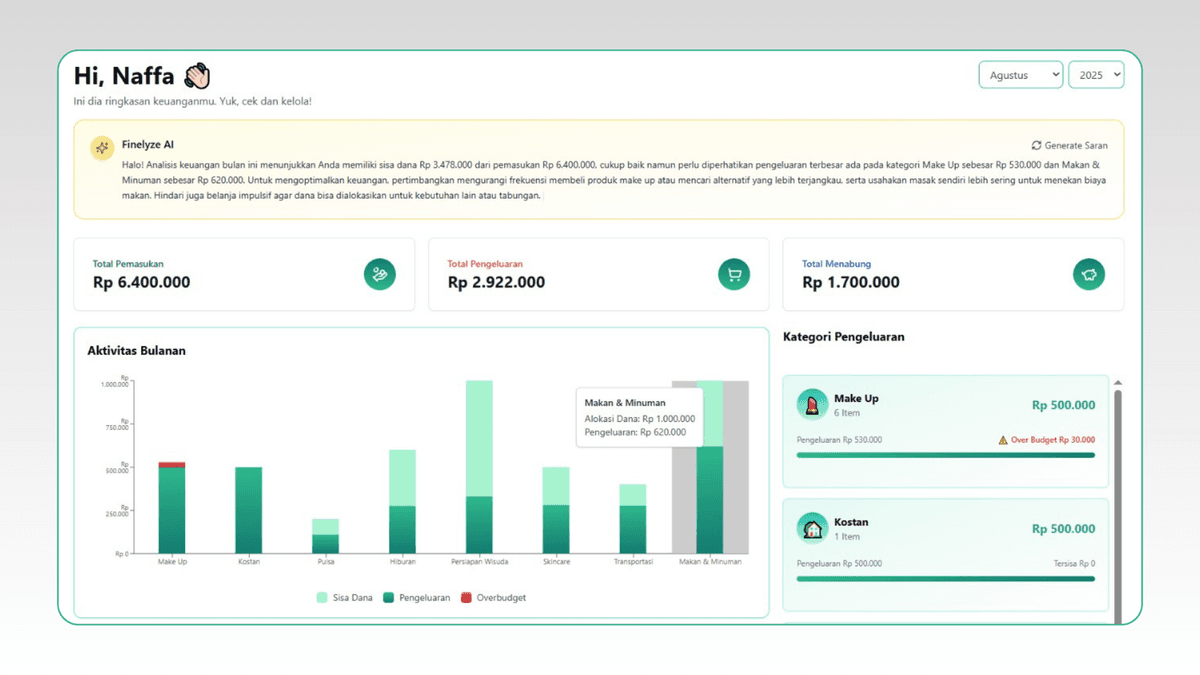Click the Make Up spending progress bar
The height and width of the screenshot is (675, 1200).
(x=944, y=456)
